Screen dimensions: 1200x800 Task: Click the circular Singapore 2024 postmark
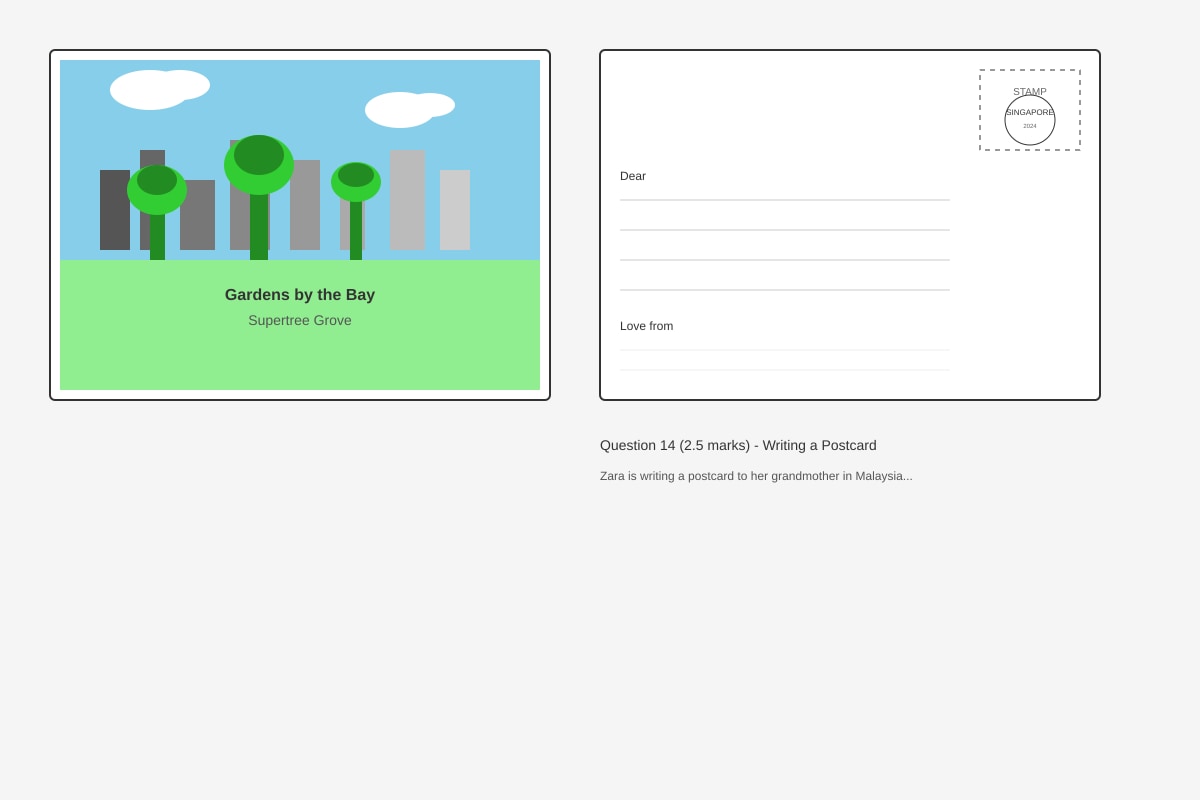[x=1030, y=120]
